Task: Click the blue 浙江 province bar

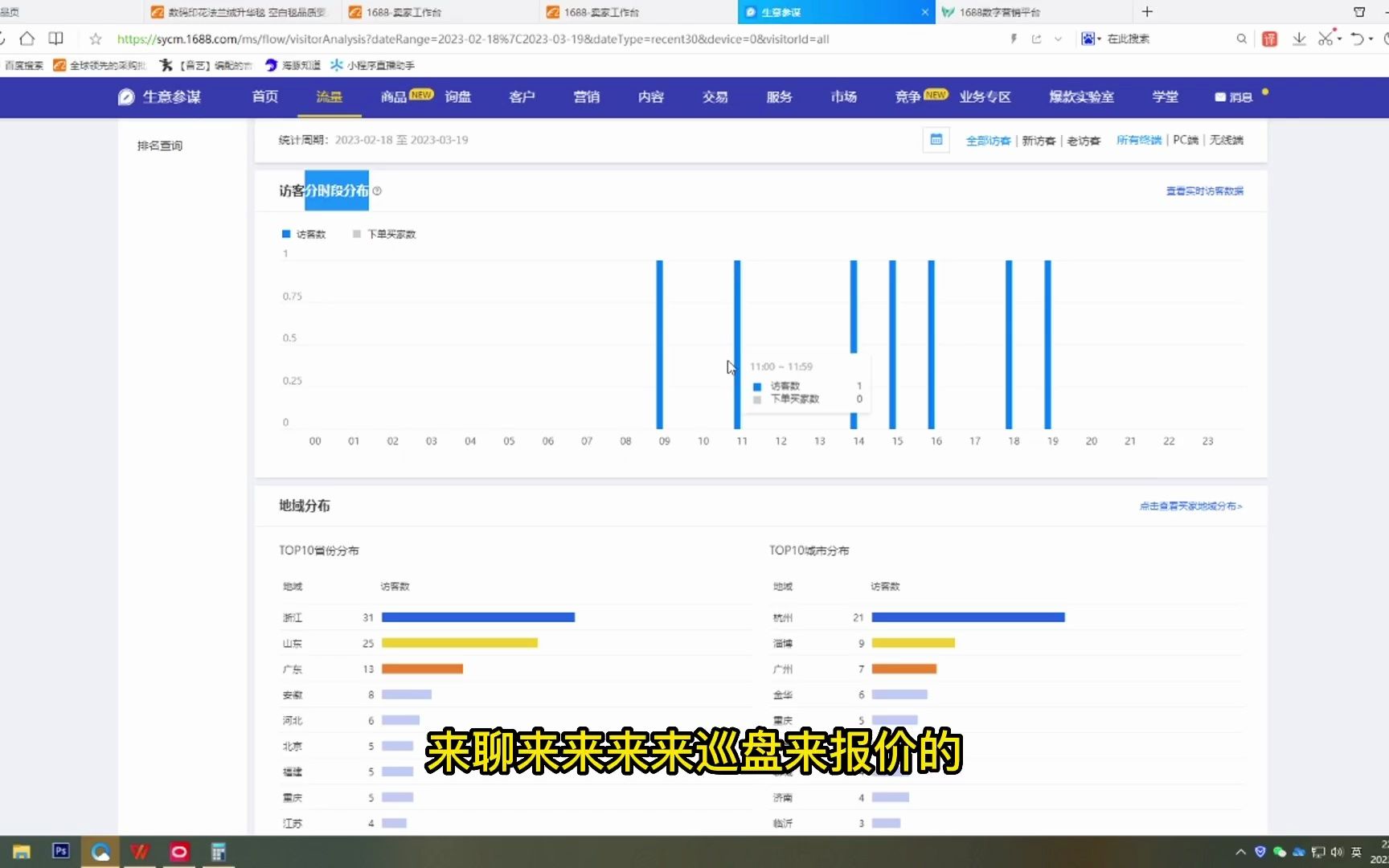Action: (x=478, y=617)
